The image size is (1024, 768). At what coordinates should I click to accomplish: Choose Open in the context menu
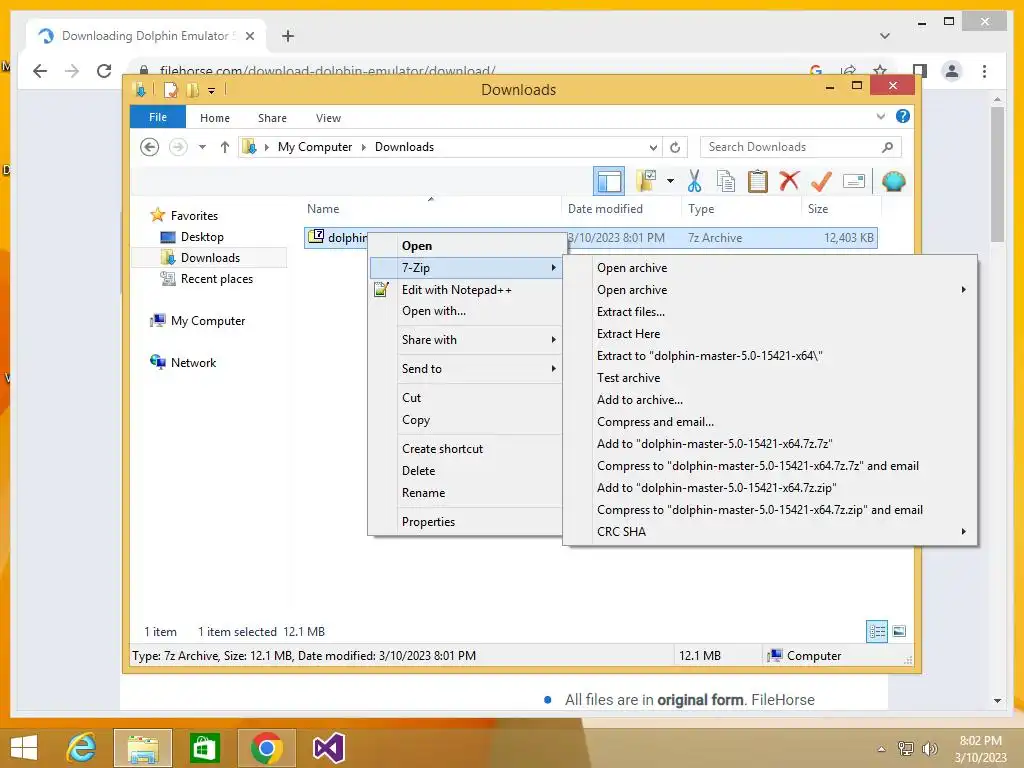tap(466, 246)
